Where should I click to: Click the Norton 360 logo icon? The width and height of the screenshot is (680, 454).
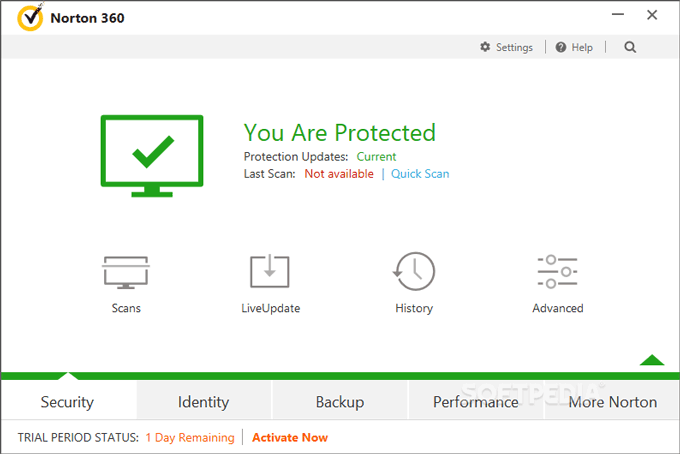tap(31, 17)
